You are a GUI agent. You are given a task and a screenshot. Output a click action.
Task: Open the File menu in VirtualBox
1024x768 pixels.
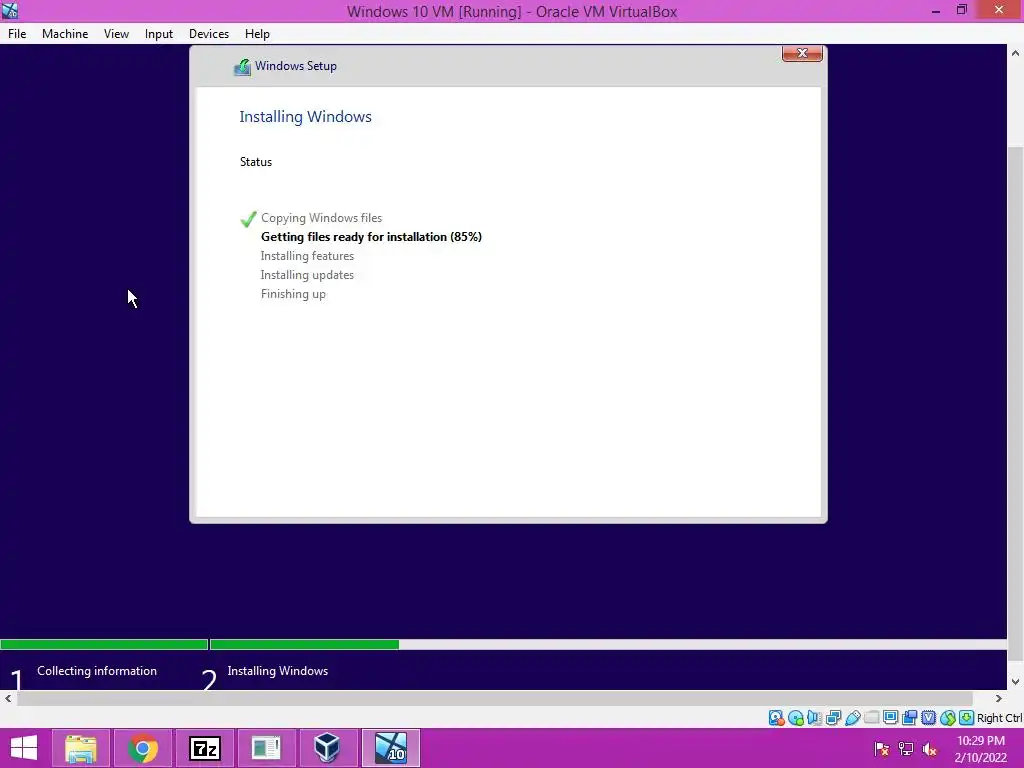(17, 34)
